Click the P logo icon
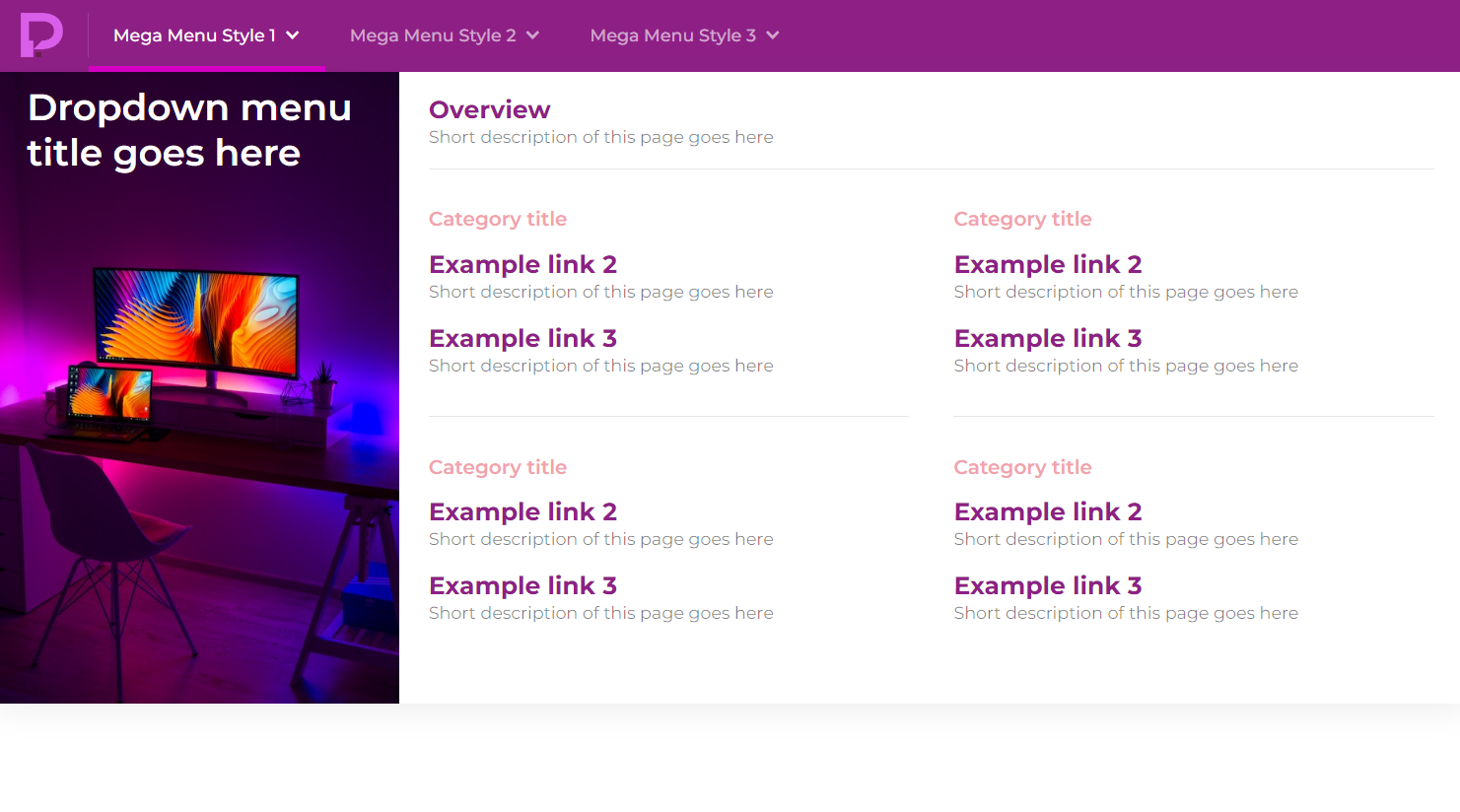Screen dimensions: 1460x812 click(x=43, y=35)
